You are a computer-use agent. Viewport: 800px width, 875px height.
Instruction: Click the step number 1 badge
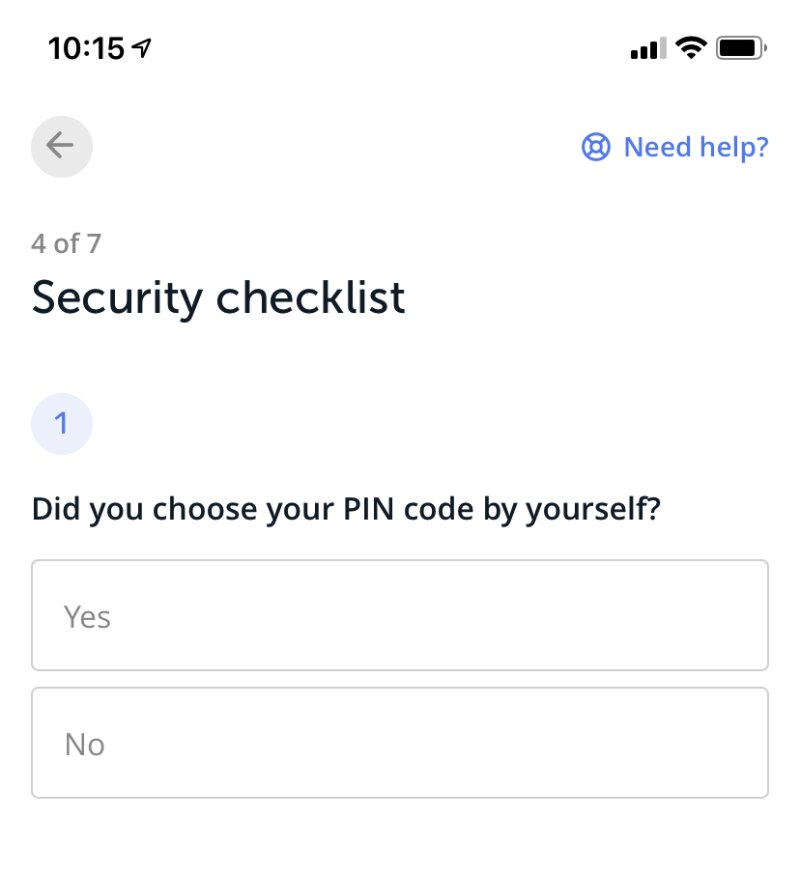coord(61,424)
